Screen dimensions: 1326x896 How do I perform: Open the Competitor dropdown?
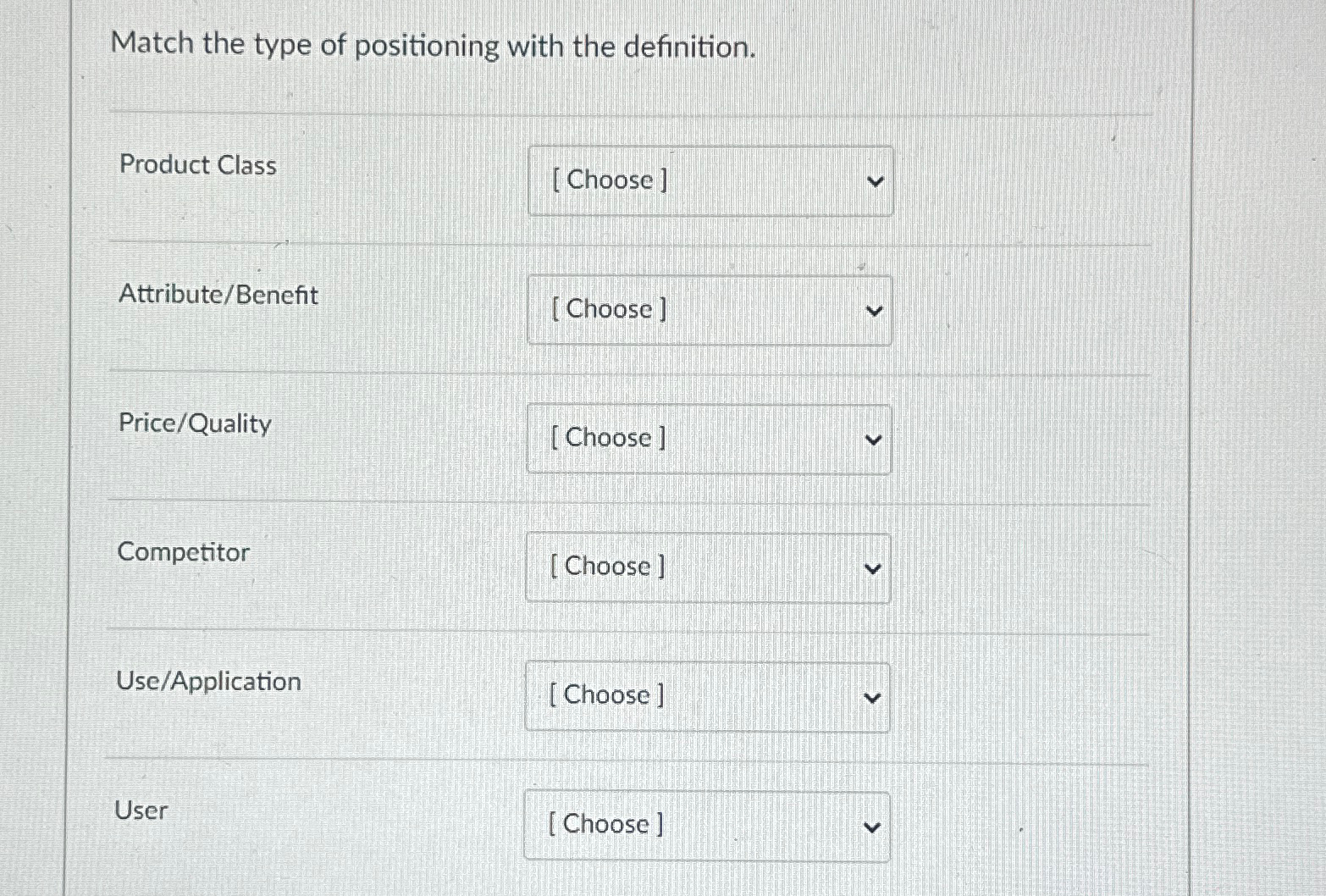click(708, 567)
